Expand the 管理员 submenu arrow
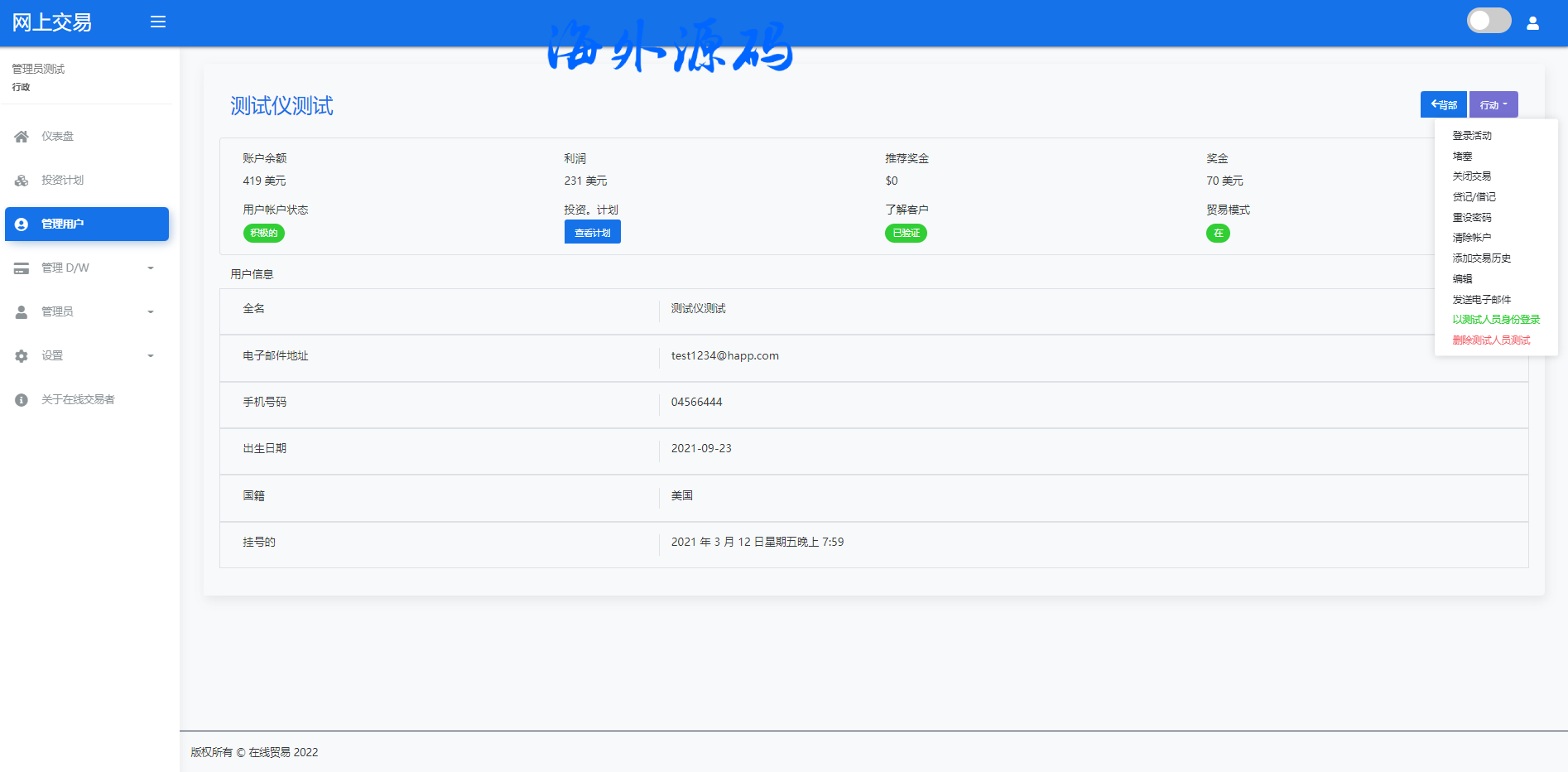Viewport: 1568px width, 772px height. 151,312
